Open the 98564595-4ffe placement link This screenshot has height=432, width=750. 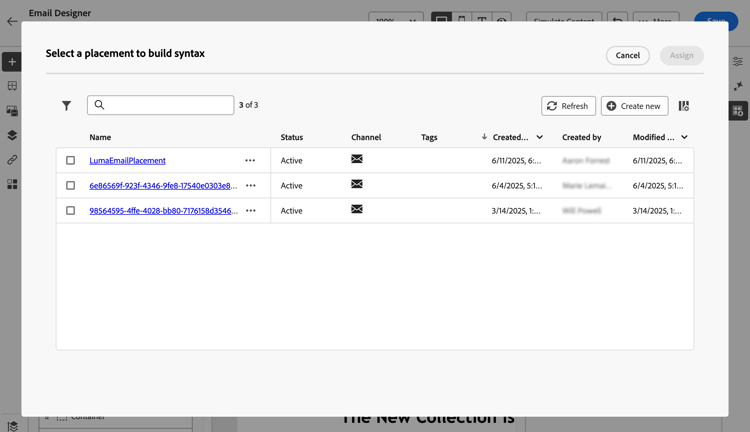point(163,210)
